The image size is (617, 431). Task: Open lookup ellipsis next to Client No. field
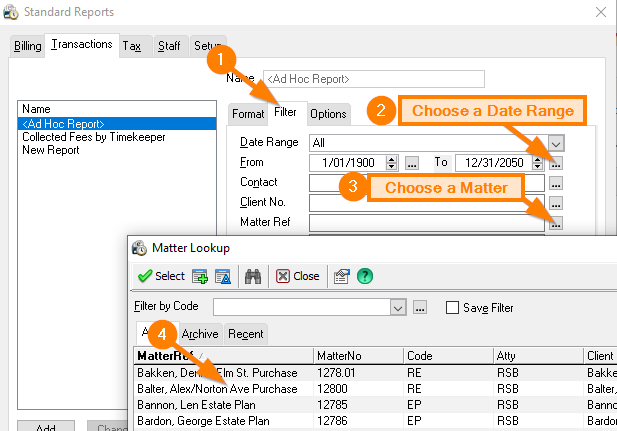(x=556, y=203)
